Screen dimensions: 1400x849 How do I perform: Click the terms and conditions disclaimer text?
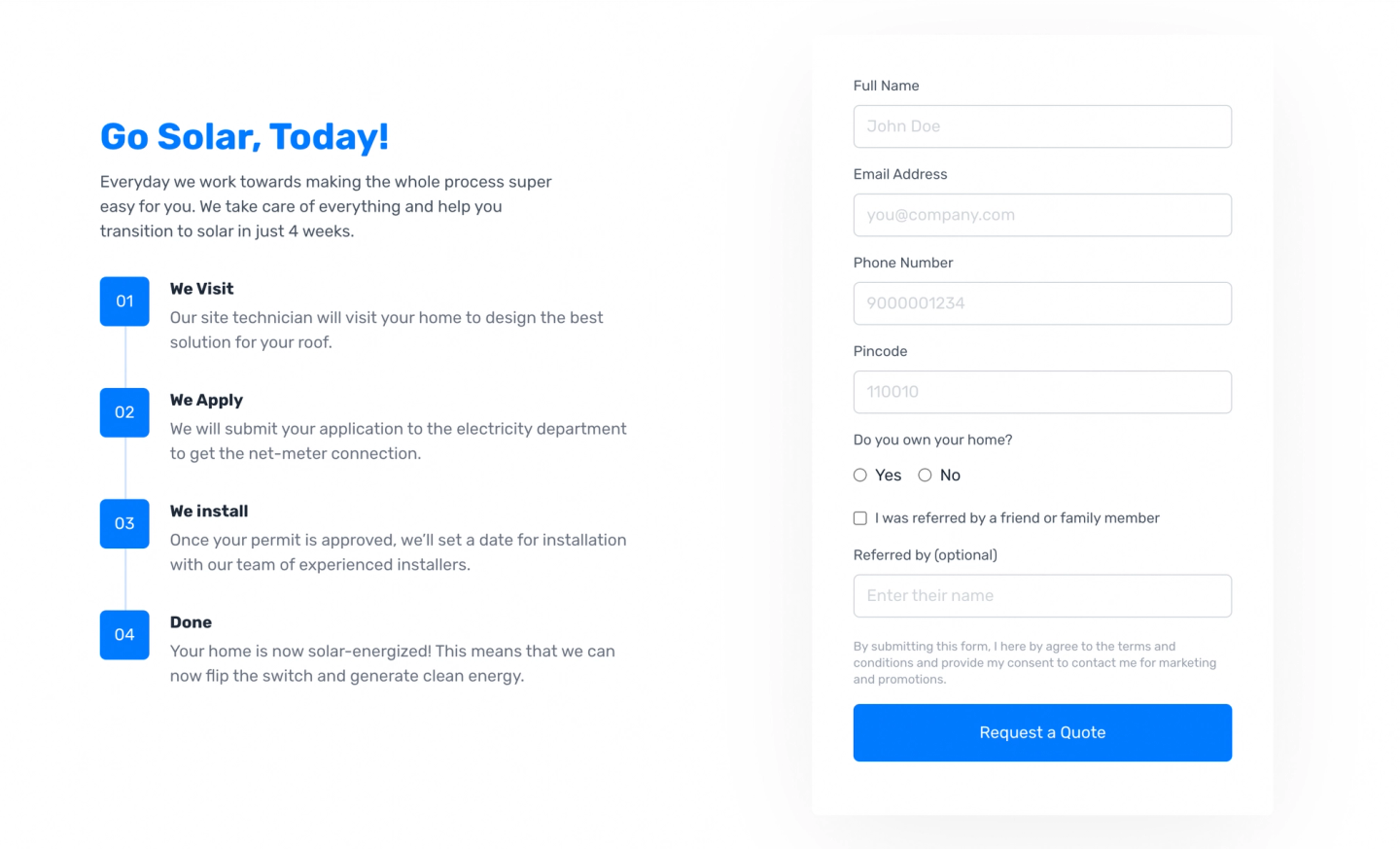click(x=1034, y=662)
